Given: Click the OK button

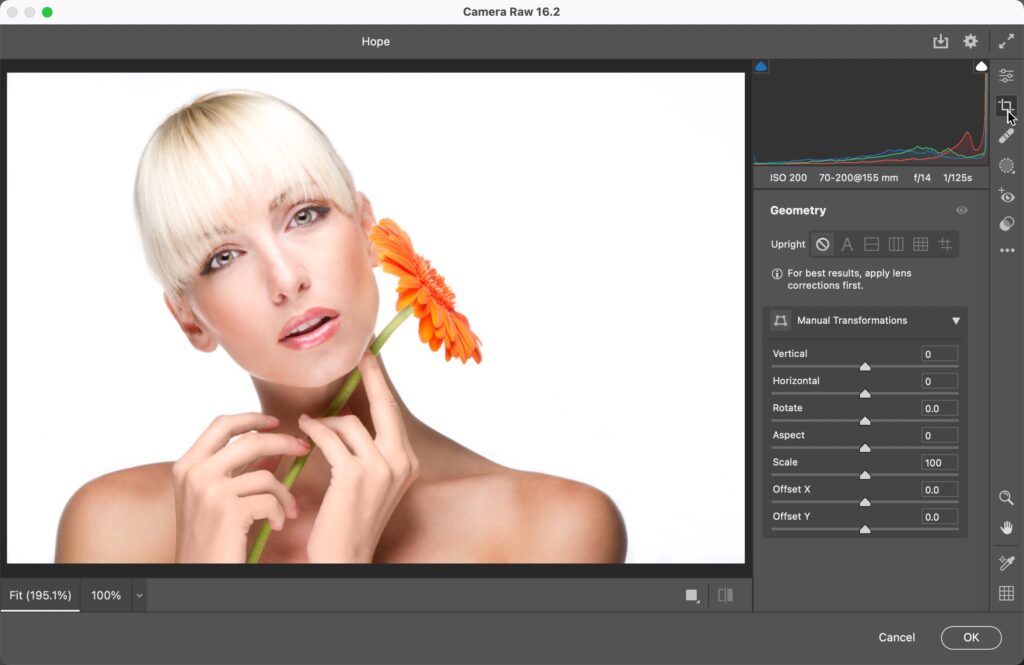Looking at the screenshot, I should click(971, 638).
